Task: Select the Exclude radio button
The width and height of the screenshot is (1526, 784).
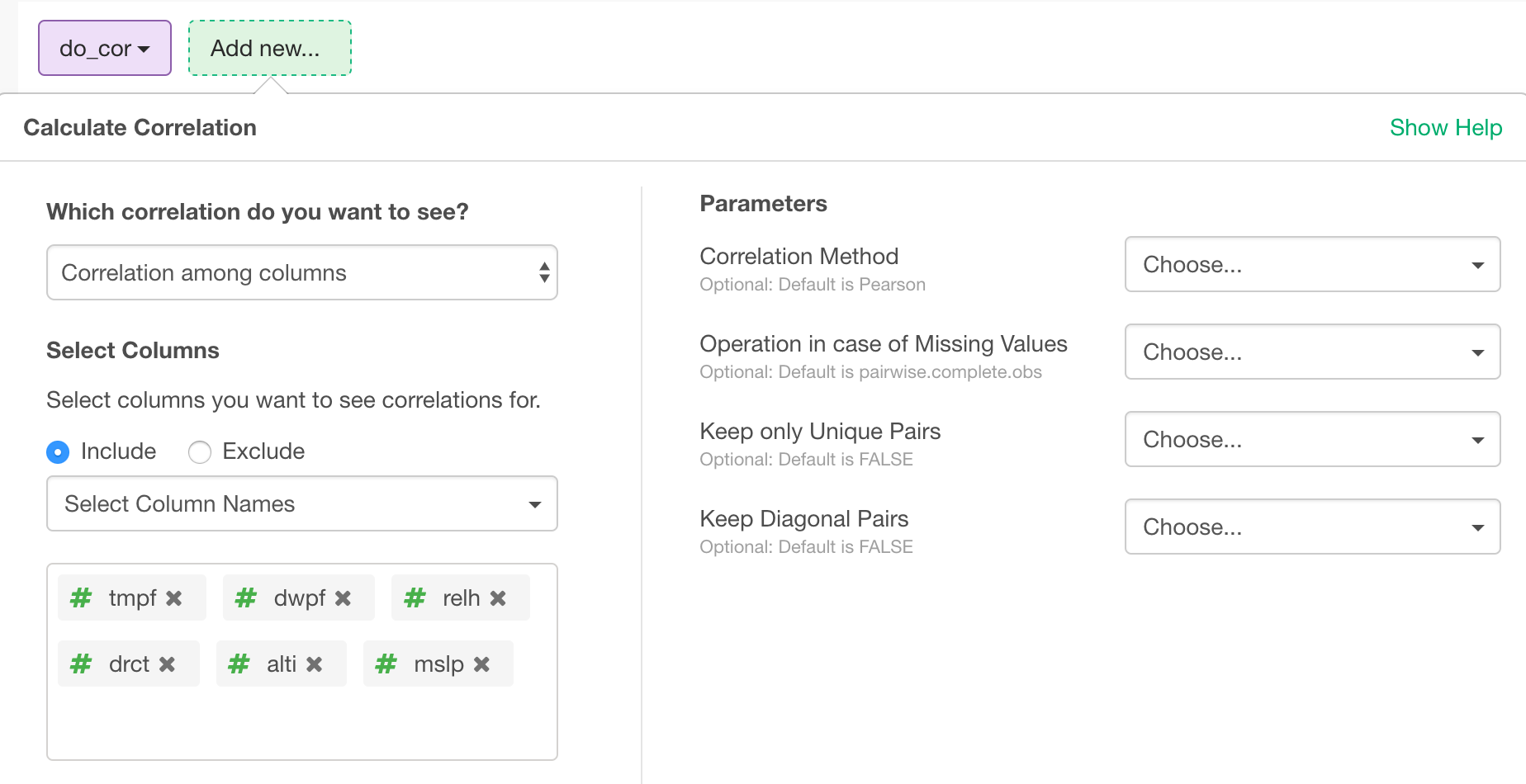Action: [199, 452]
